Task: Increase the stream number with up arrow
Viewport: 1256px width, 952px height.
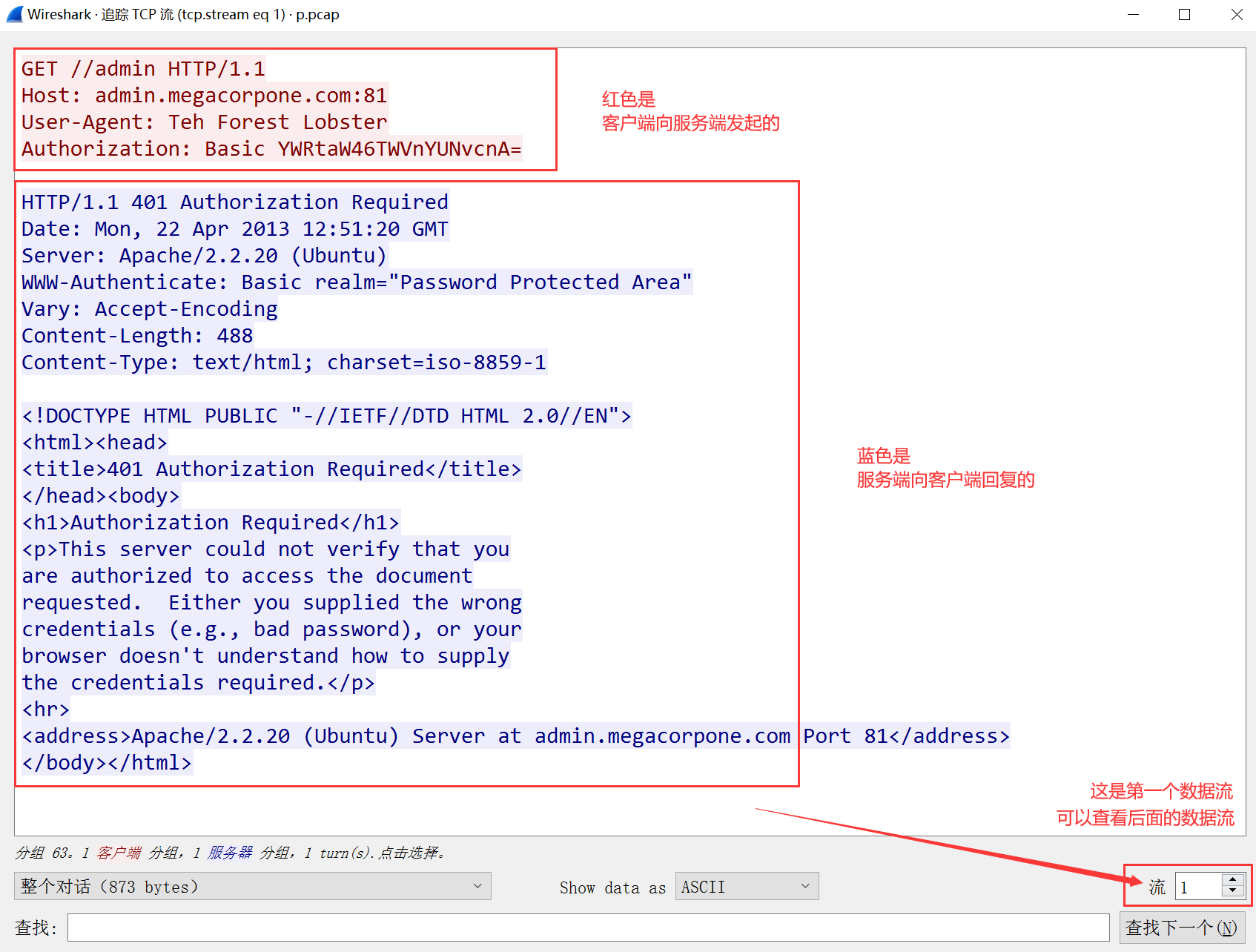Action: tap(1232, 880)
